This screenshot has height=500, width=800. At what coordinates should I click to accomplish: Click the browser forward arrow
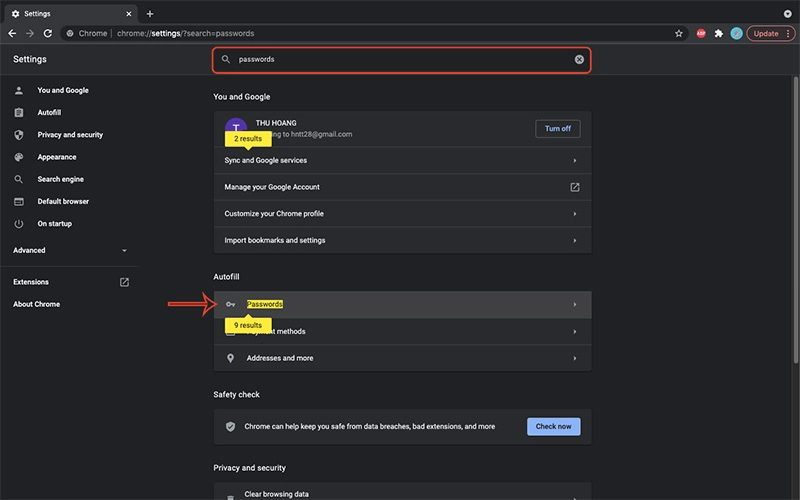coord(30,33)
